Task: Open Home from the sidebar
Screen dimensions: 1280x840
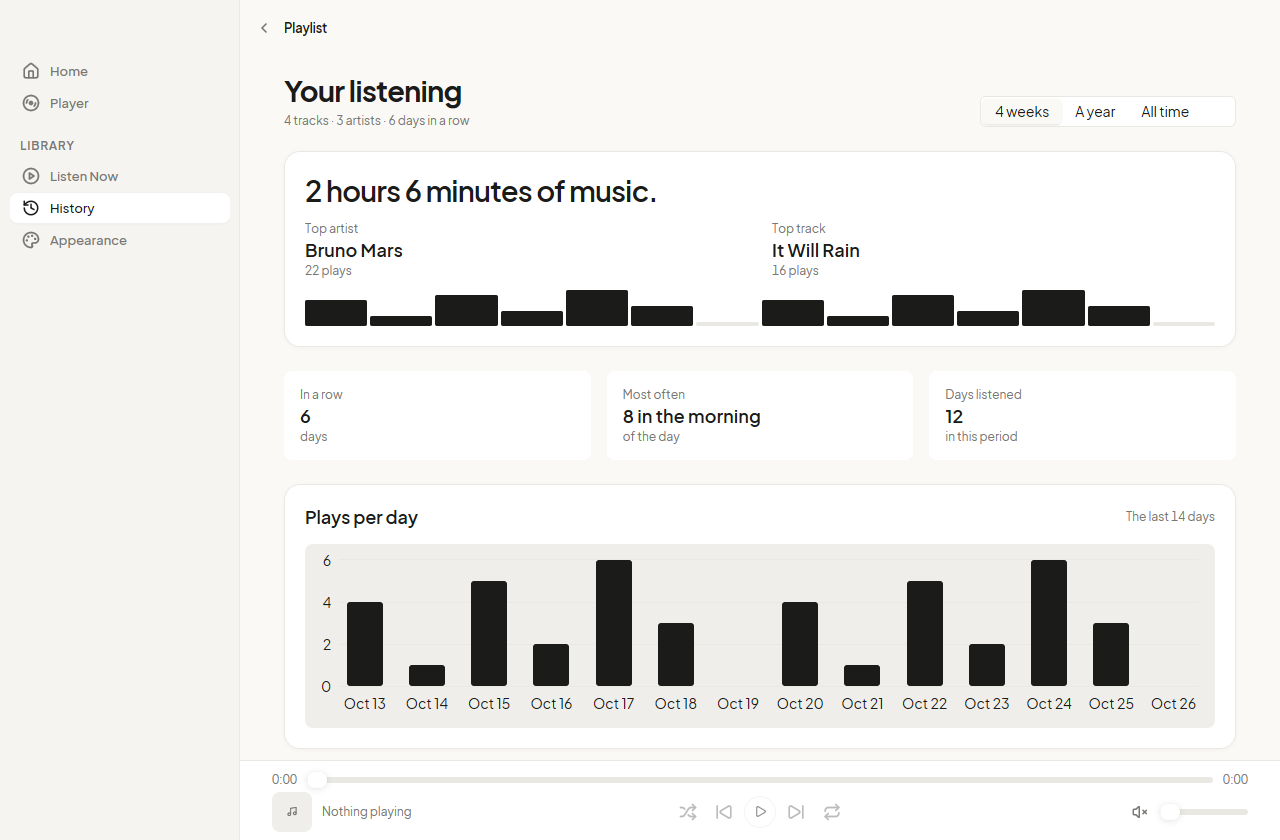Action: tap(120, 71)
